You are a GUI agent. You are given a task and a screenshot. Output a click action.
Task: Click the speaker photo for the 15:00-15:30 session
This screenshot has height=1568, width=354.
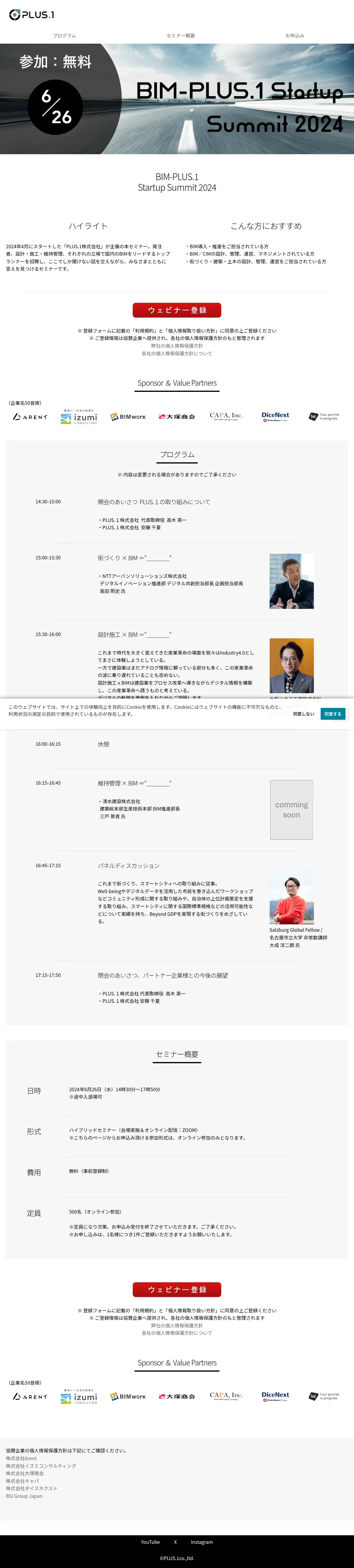point(292,581)
